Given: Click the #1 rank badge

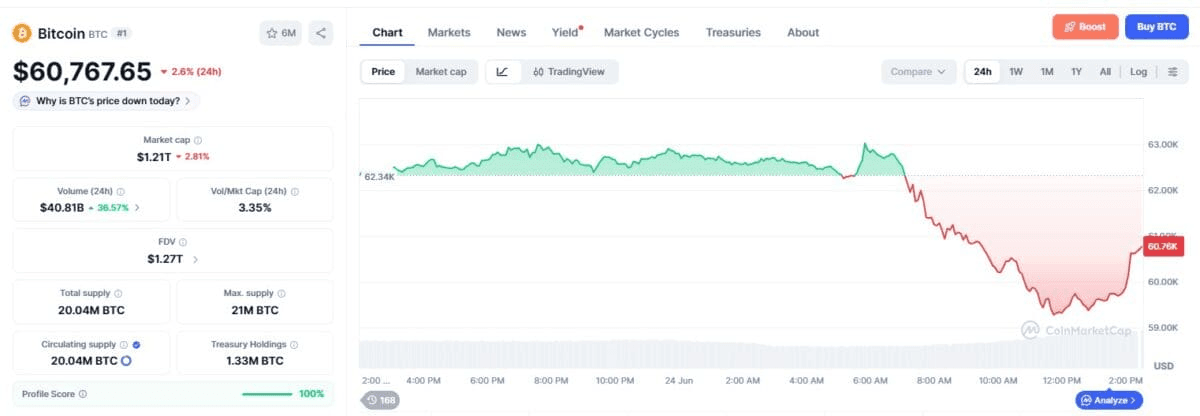Looking at the screenshot, I should (x=122, y=33).
